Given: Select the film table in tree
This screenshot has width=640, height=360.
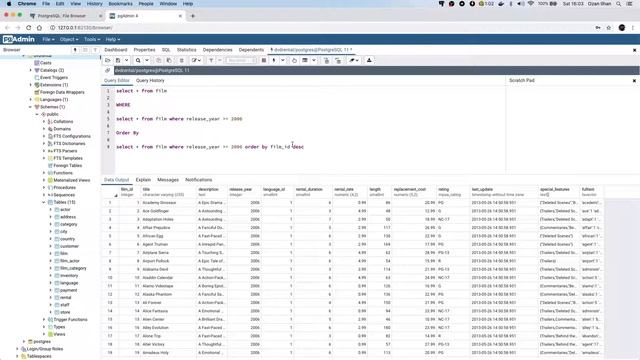Looking at the screenshot, I should [x=64, y=253].
